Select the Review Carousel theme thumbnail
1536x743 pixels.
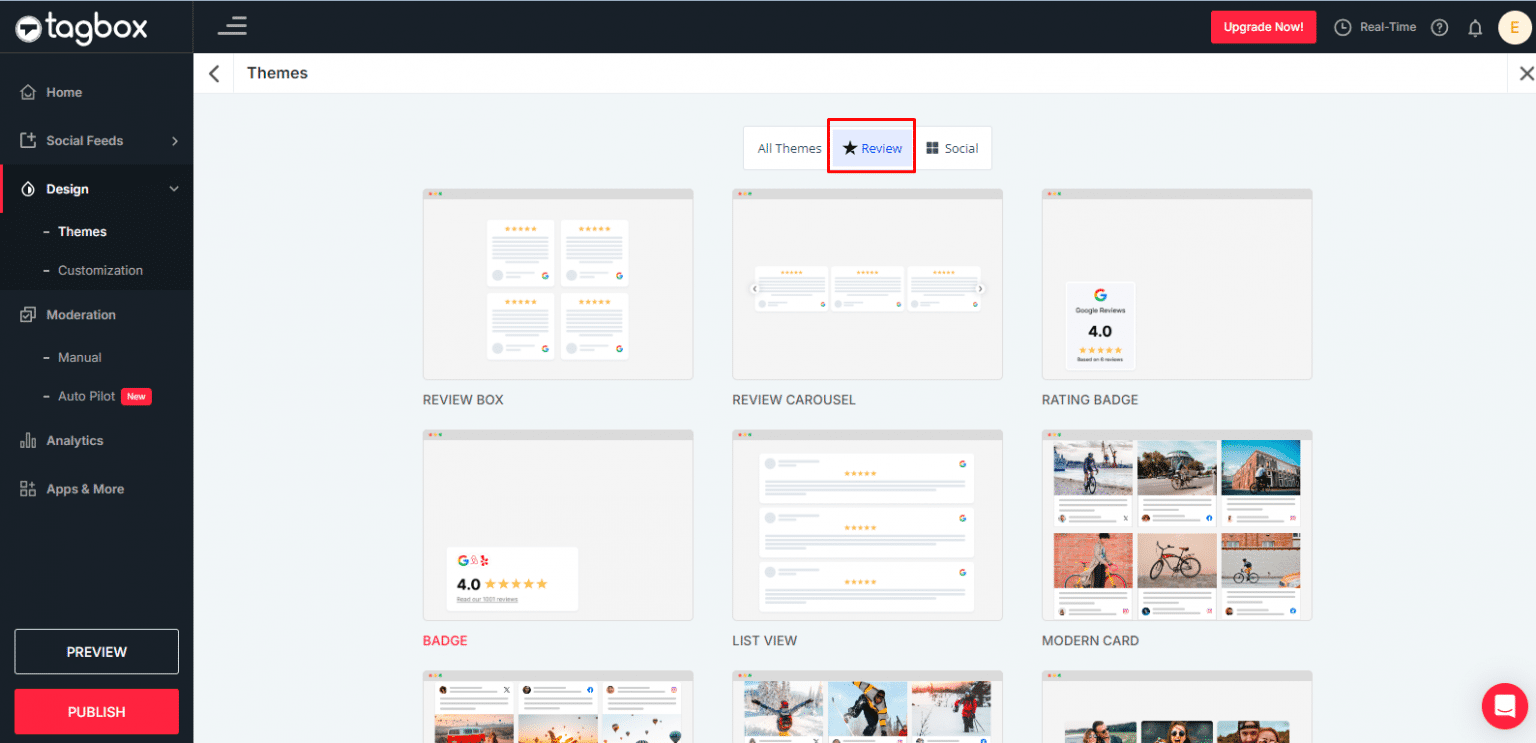867,285
